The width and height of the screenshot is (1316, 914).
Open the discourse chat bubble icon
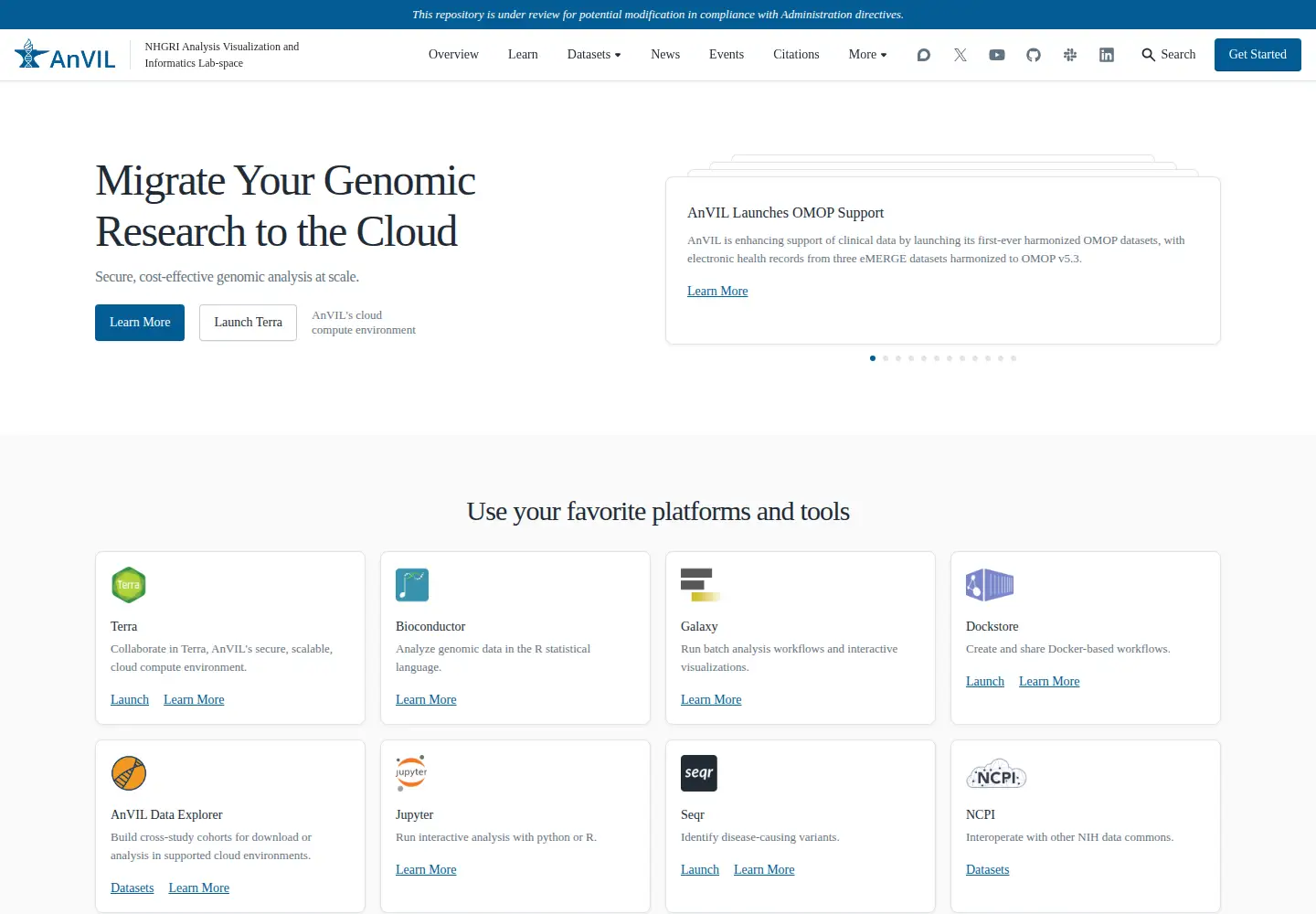click(924, 55)
